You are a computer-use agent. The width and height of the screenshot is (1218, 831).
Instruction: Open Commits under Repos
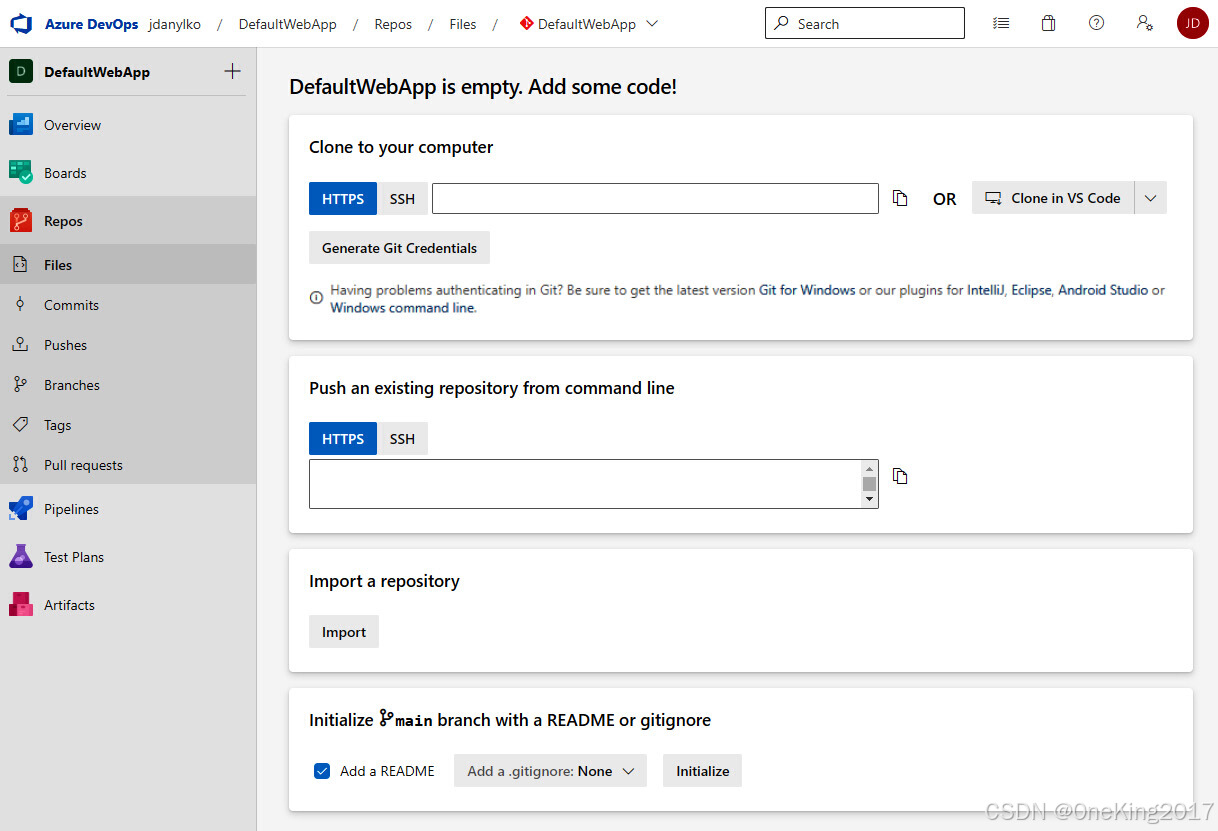pos(128,305)
